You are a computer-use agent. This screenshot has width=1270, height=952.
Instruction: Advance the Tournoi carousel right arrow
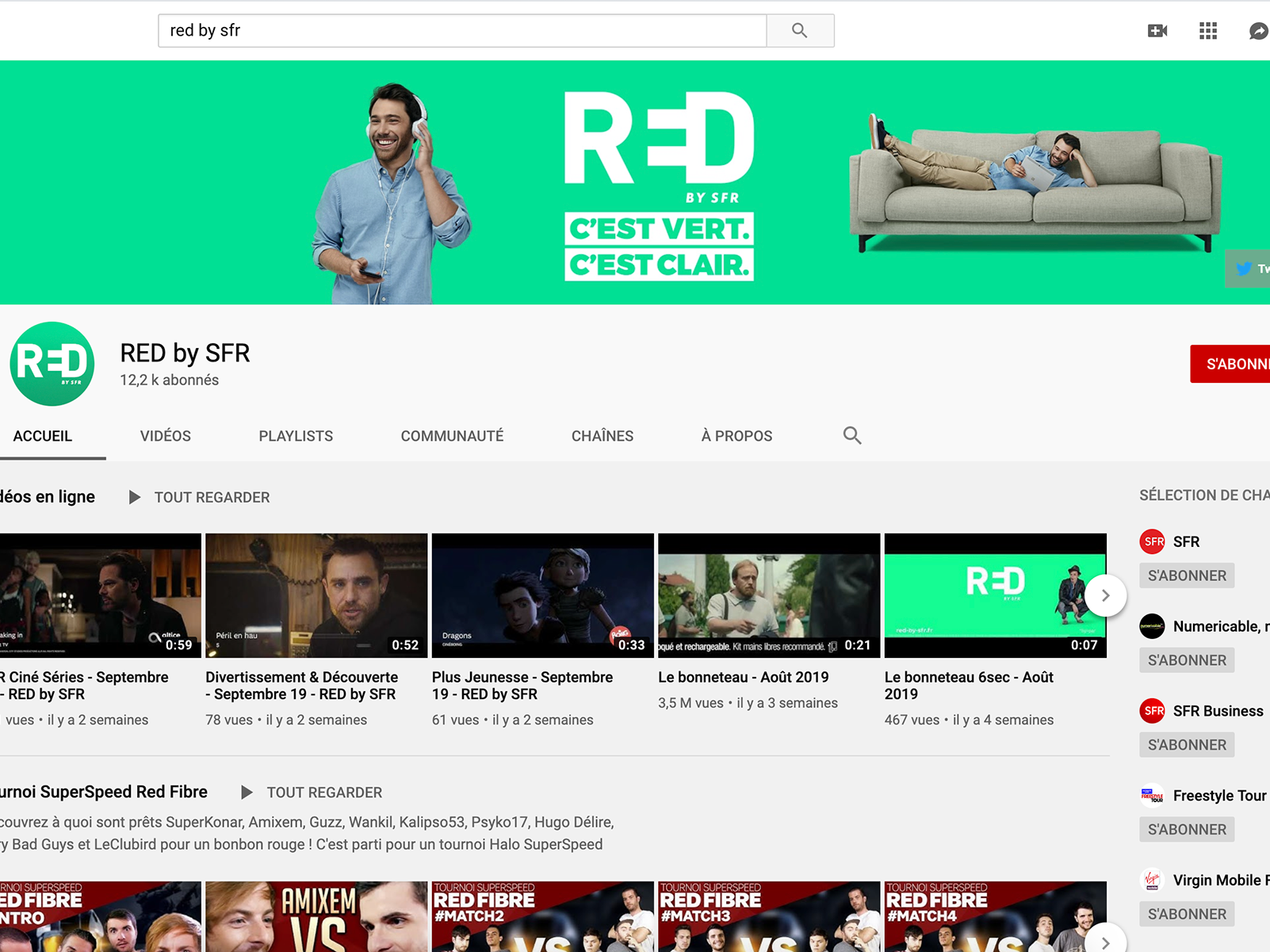1105,942
